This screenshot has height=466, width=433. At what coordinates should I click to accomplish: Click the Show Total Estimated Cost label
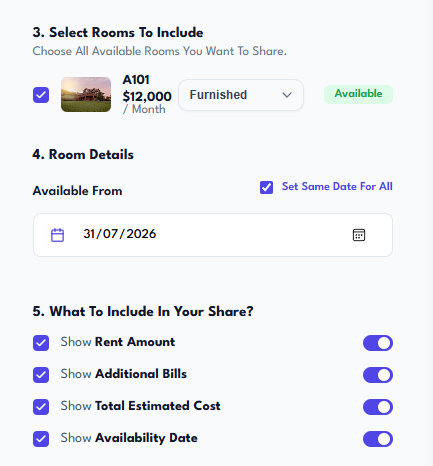[140, 406]
